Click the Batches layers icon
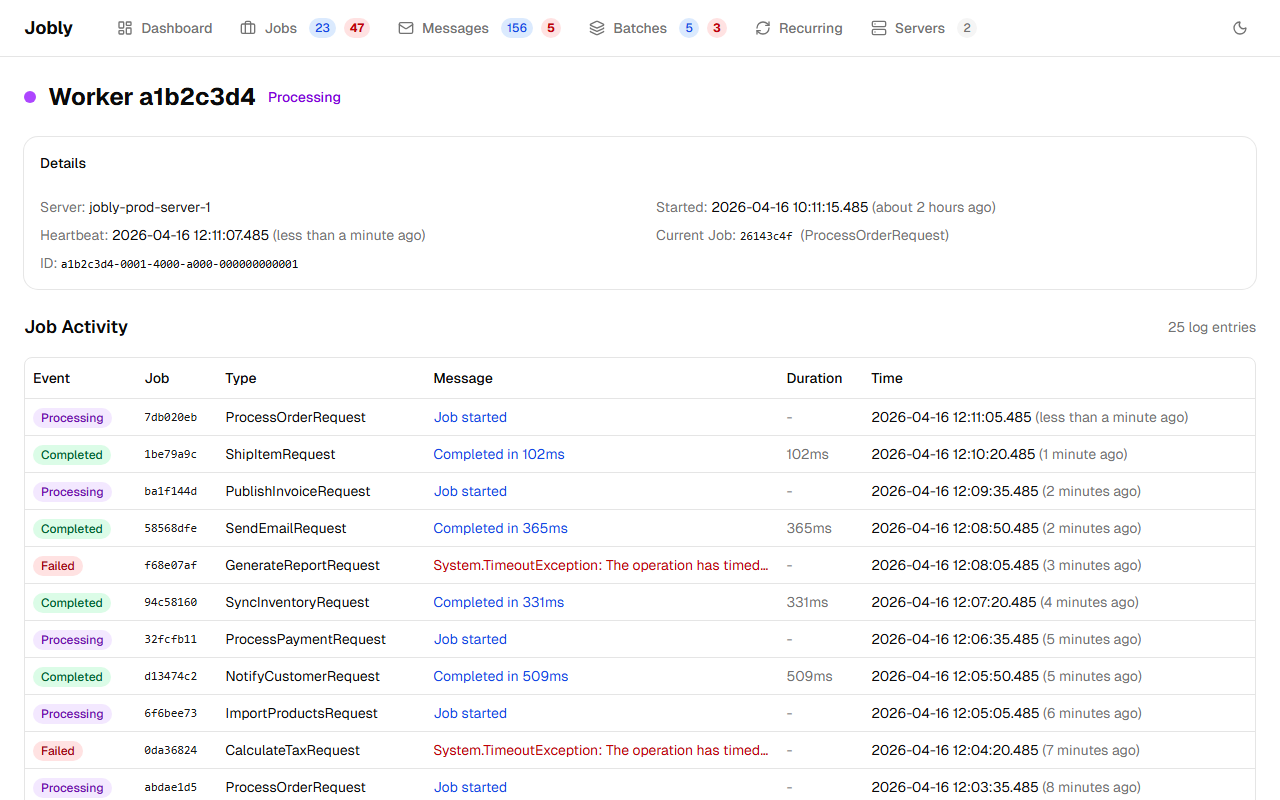Image resolution: width=1280 pixels, height=800 pixels. point(597,28)
